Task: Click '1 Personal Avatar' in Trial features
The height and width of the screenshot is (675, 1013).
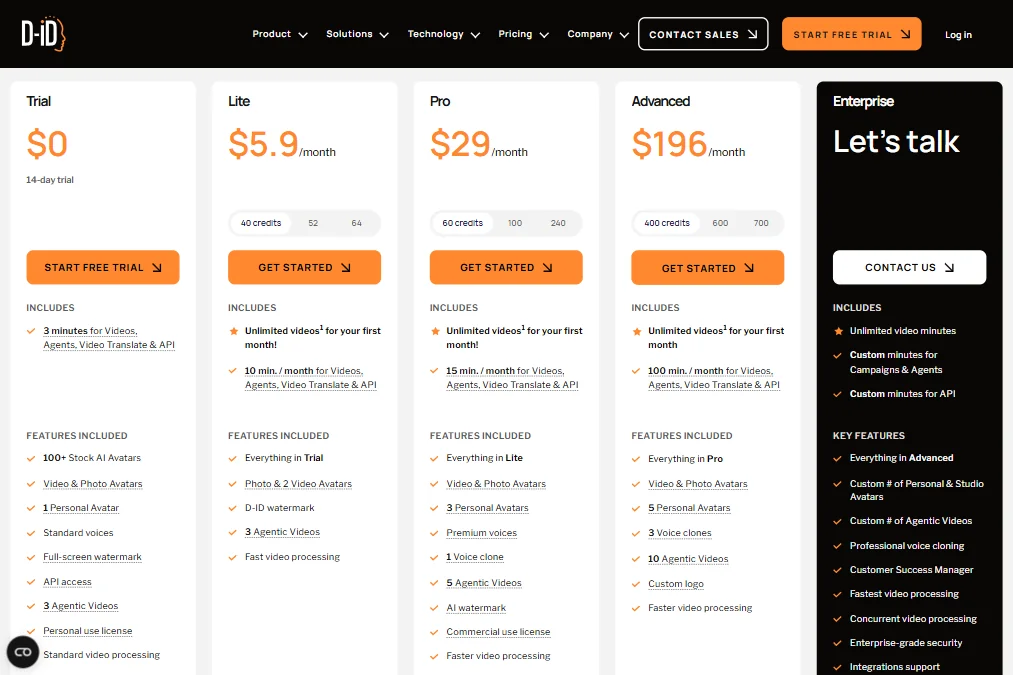Action: [81, 508]
